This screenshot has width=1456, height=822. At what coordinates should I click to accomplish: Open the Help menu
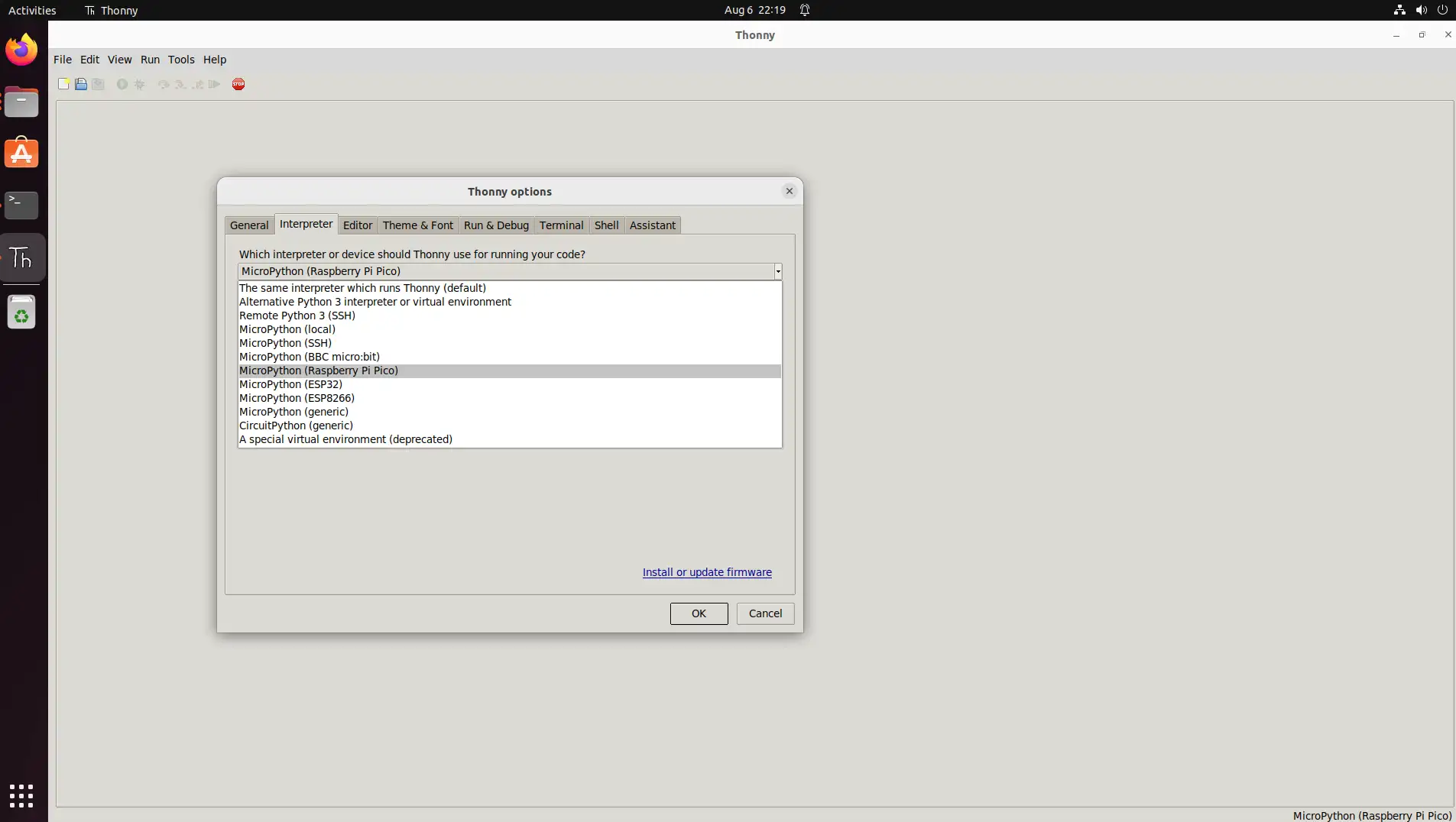tap(215, 60)
